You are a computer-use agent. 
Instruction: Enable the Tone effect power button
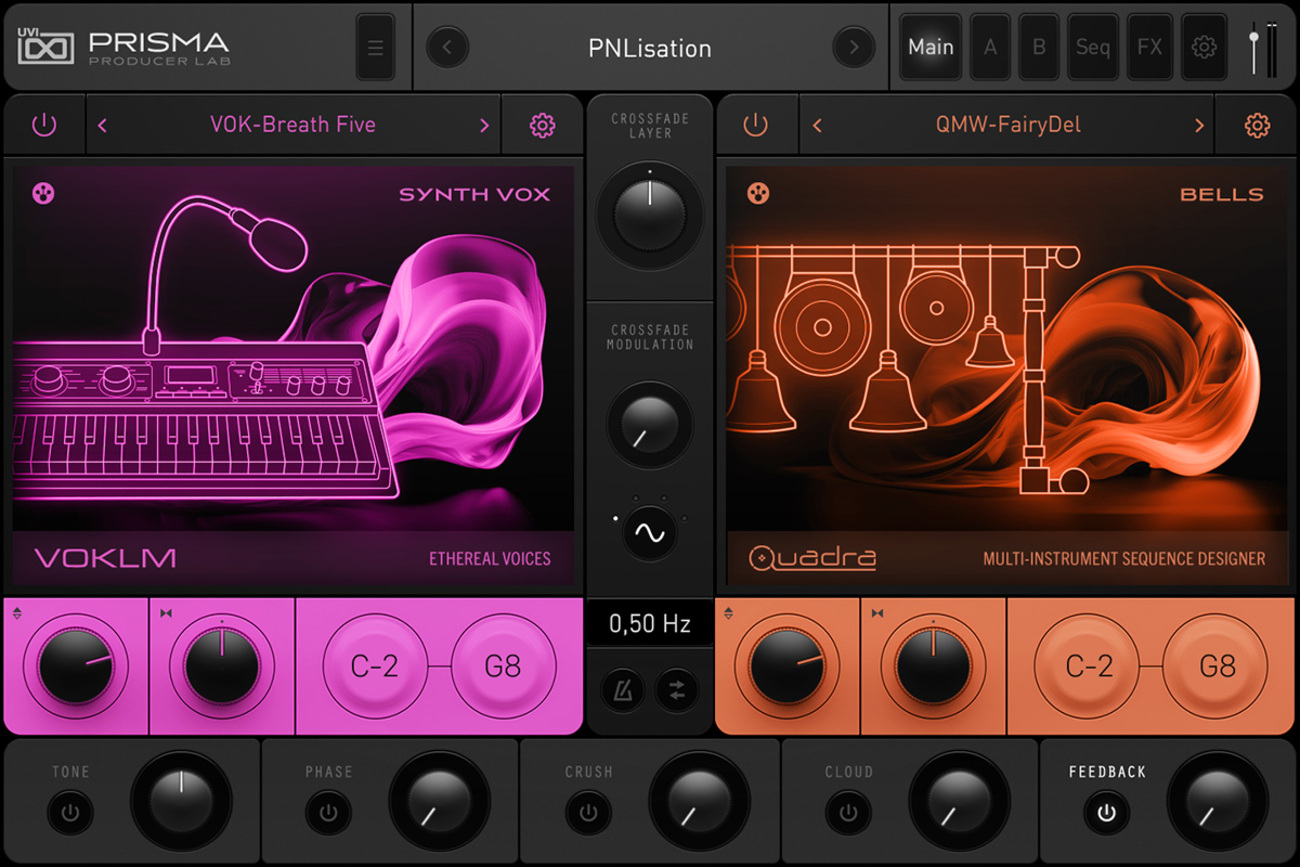pyautogui.click(x=70, y=813)
